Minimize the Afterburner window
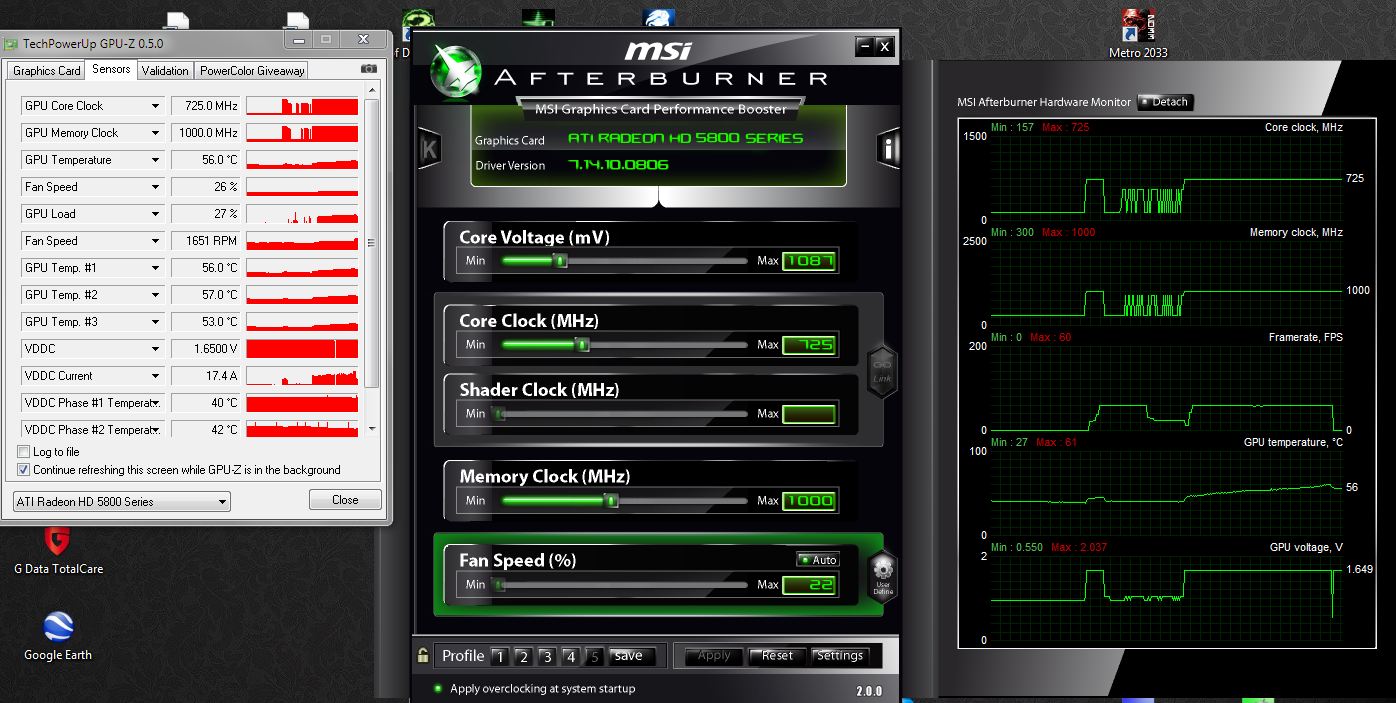1396x703 pixels. [864, 46]
